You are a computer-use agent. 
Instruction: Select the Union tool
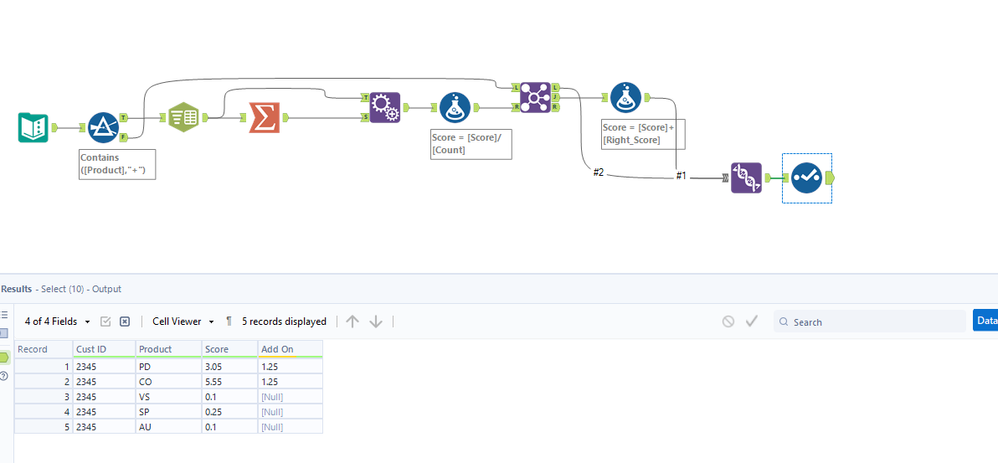click(x=746, y=178)
